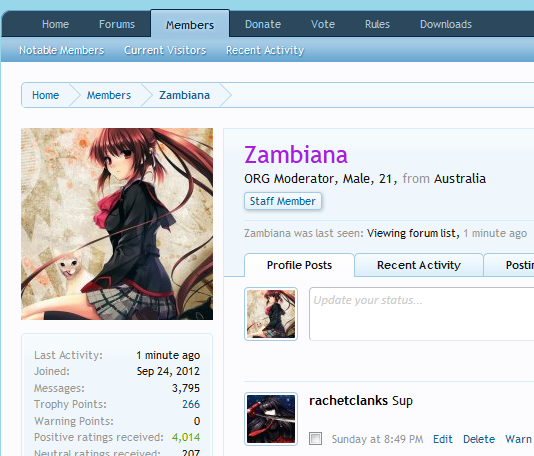Tick checkbox next to rachetclanks' post
Viewport: 534px width, 456px height.
tap(315, 439)
